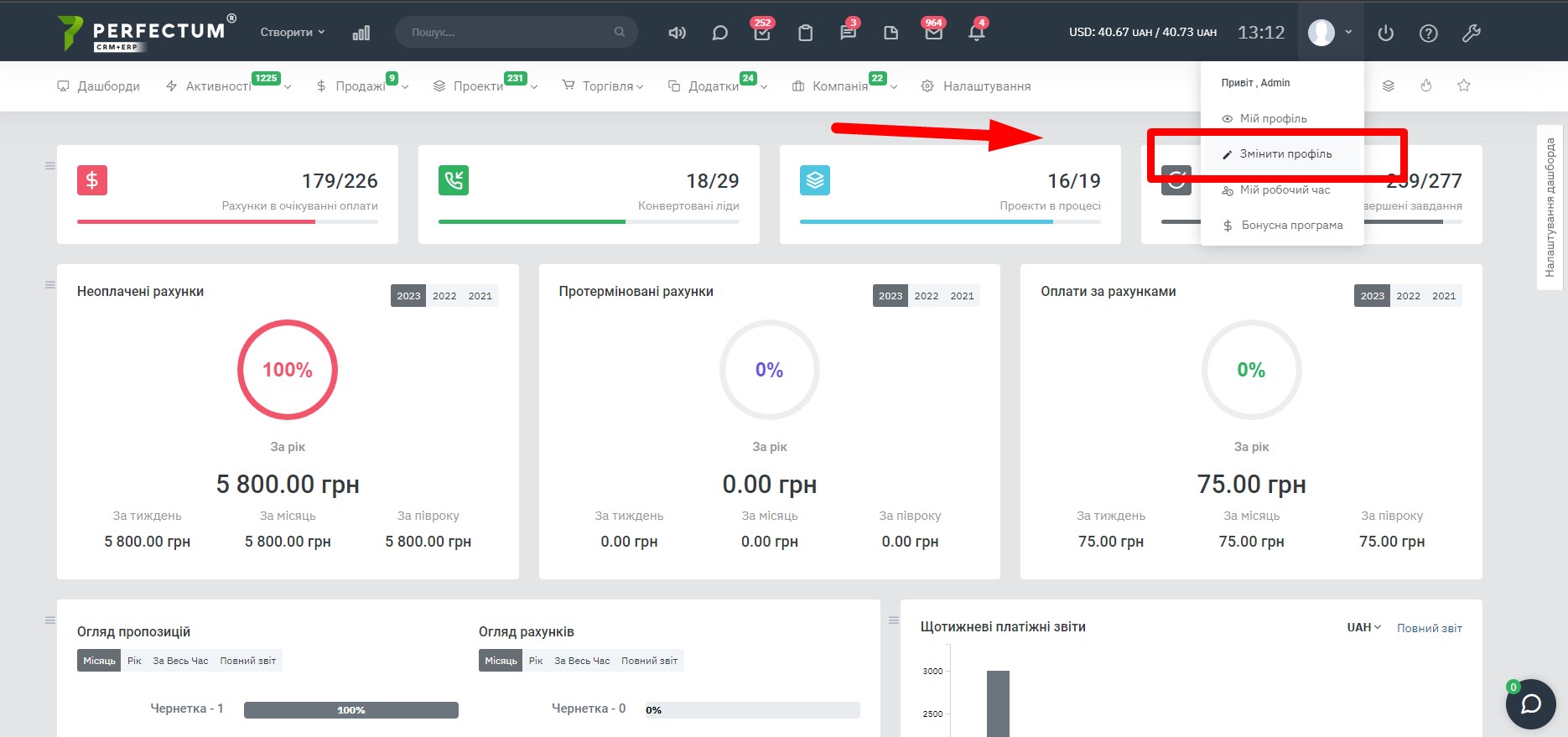1568x737 pixels.
Task: Select Рік in Огляд пропозицій
Action: point(134,661)
